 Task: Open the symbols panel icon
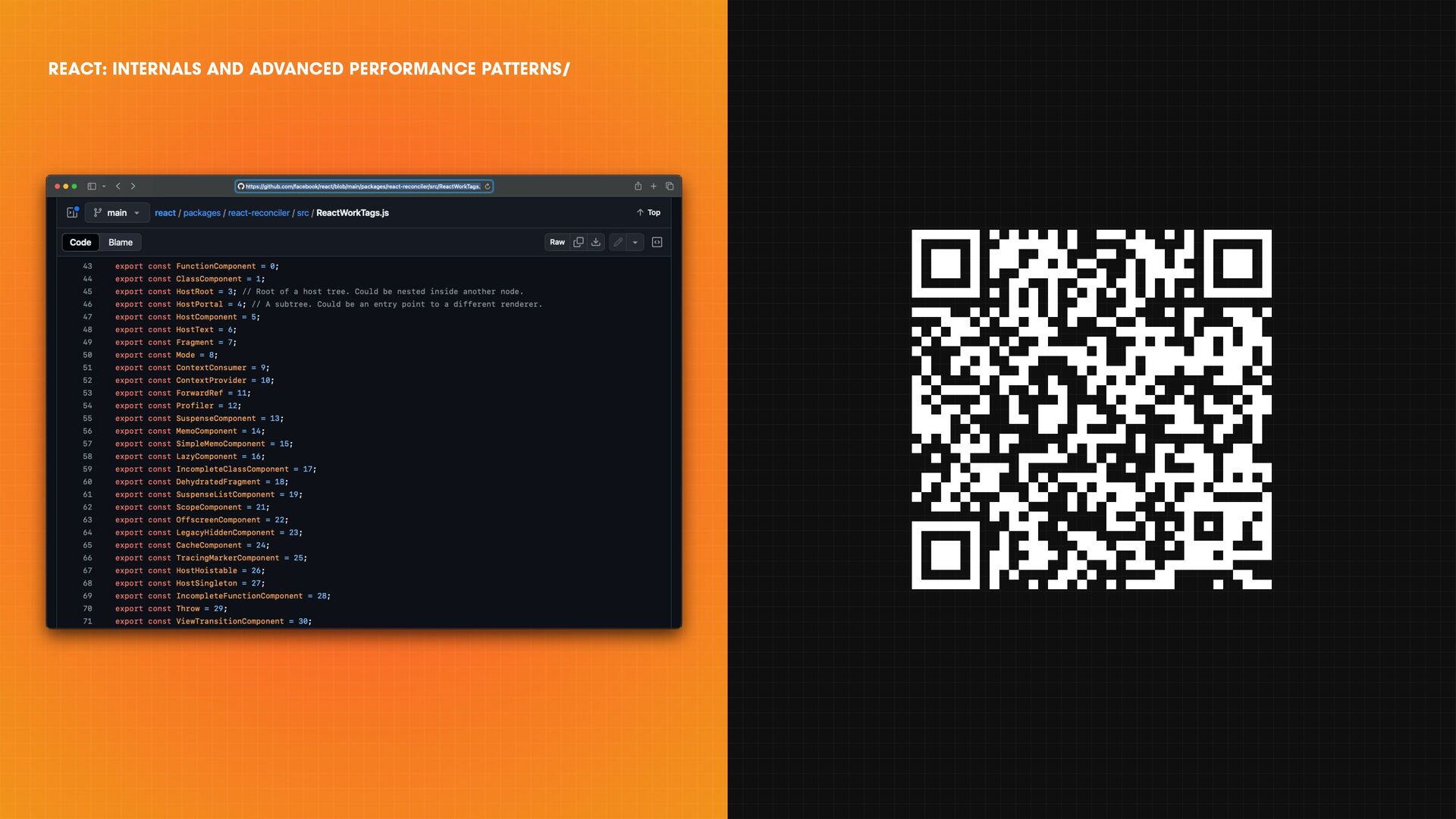coord(657,243)
